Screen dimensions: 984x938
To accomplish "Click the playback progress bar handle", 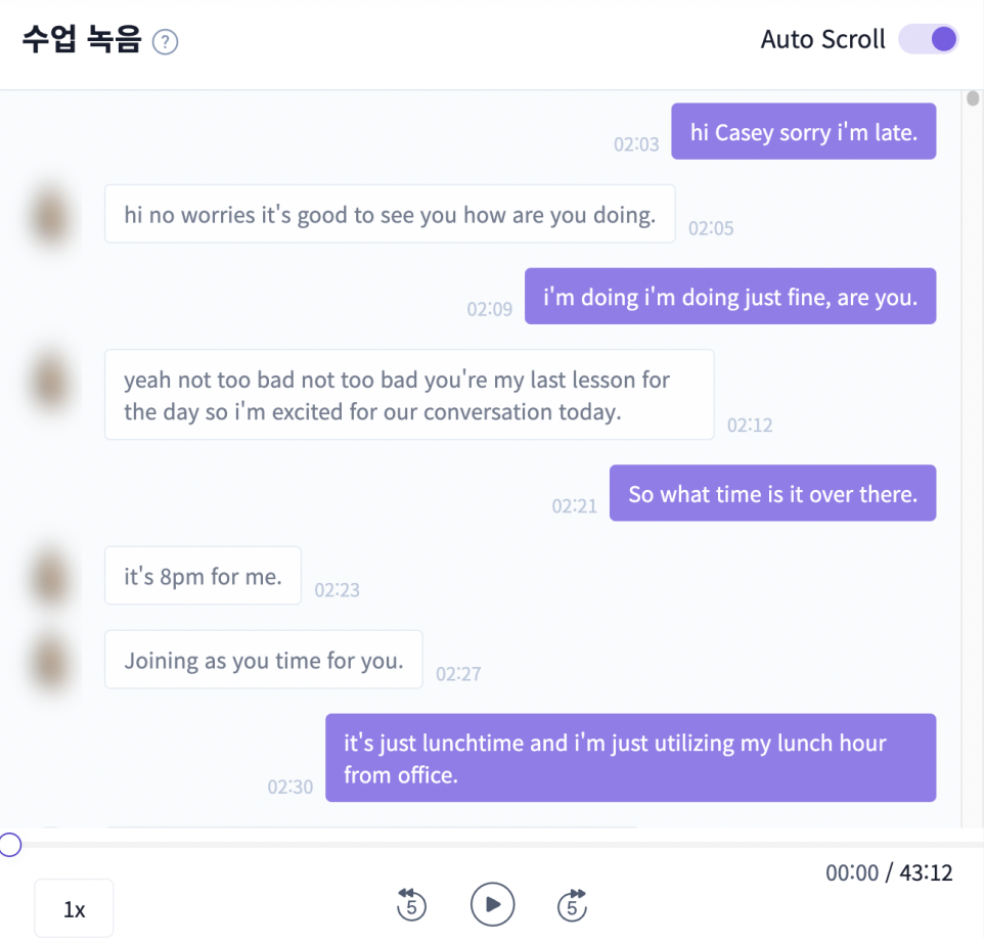I will (x=10, y=845).
